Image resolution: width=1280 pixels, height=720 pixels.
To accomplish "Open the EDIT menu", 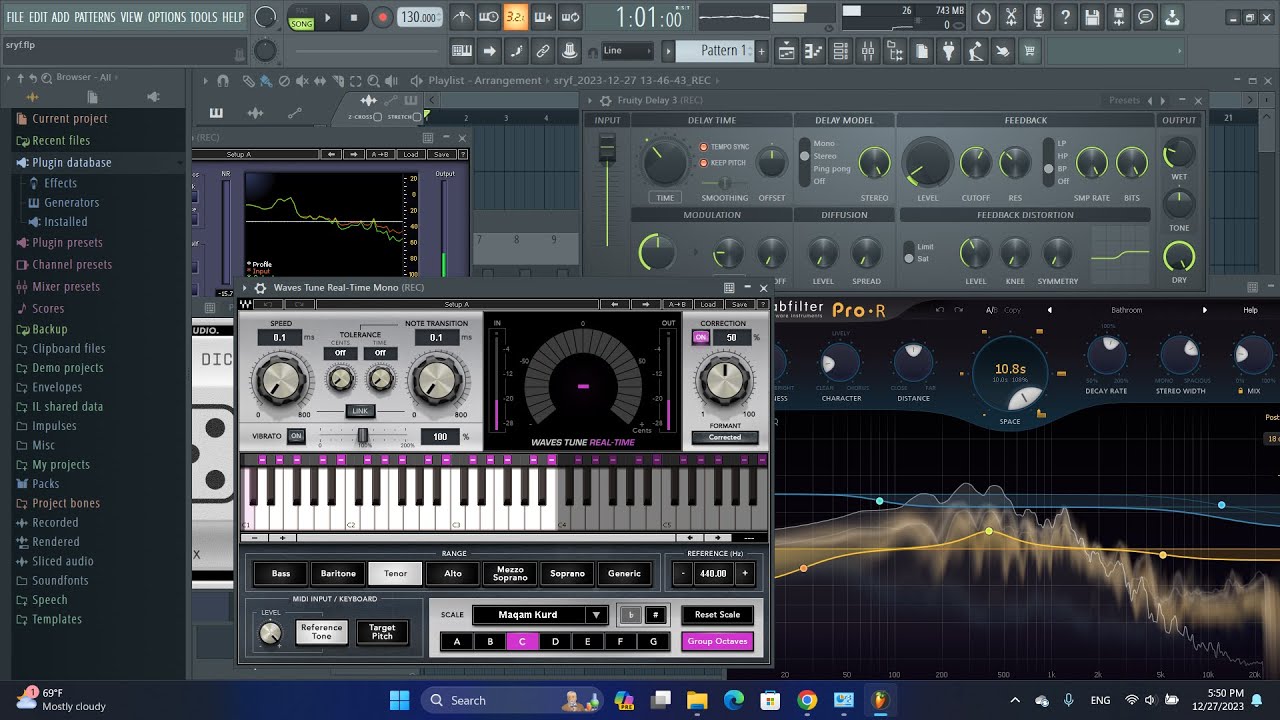I will click(x=38, y=17).
